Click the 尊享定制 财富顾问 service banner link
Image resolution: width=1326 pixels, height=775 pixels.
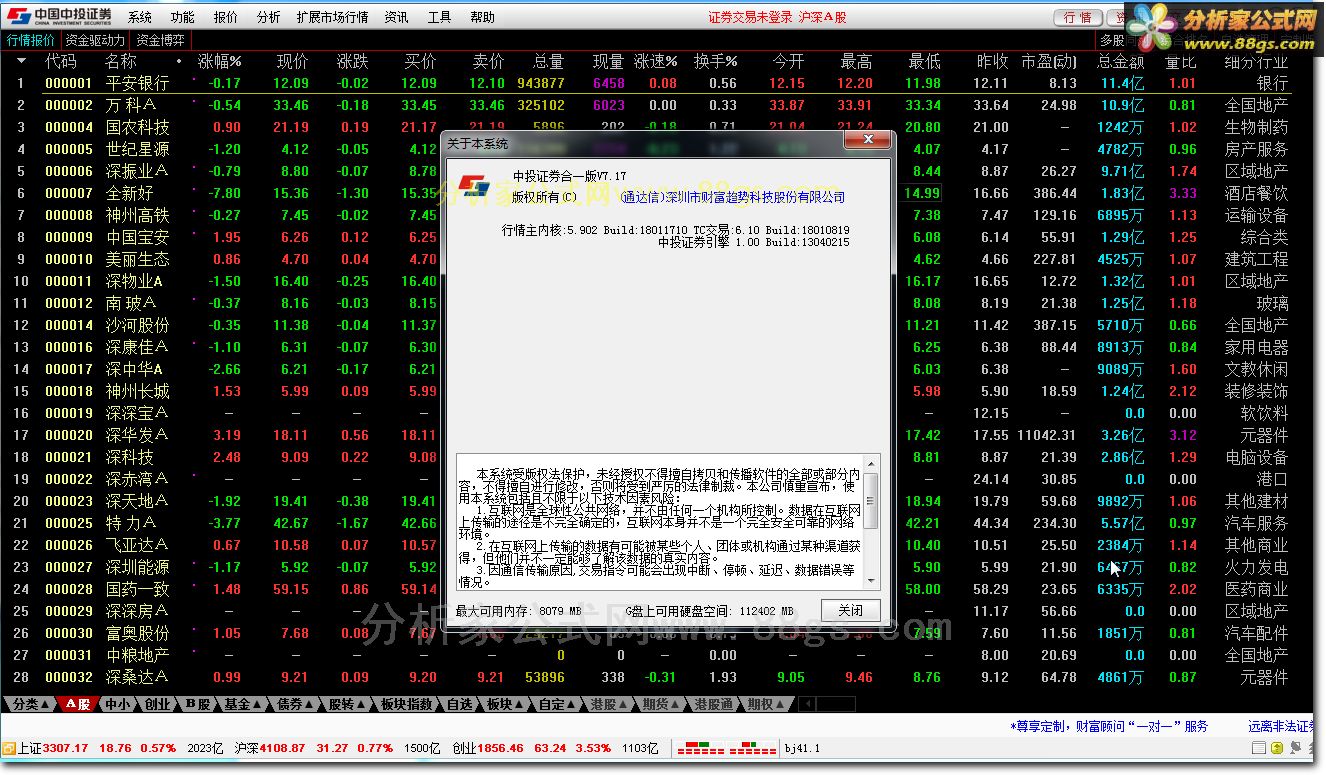pos(1109,726)
